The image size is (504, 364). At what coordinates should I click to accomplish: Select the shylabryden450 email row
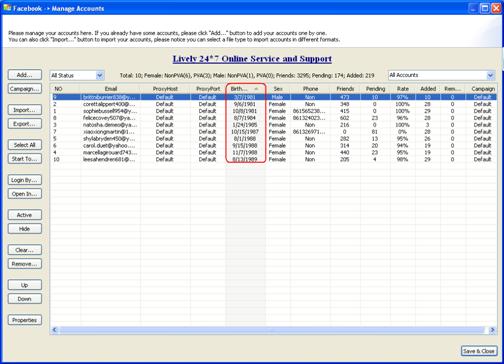[273, 139]
